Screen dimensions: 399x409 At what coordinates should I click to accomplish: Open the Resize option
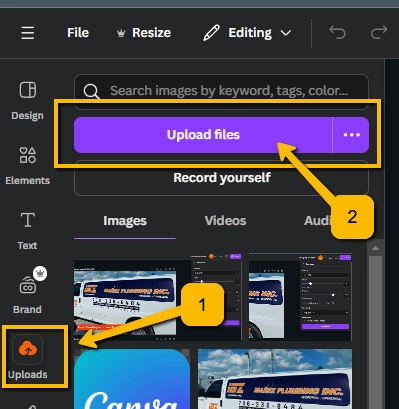pyautogui.click(x=144, y=33)
